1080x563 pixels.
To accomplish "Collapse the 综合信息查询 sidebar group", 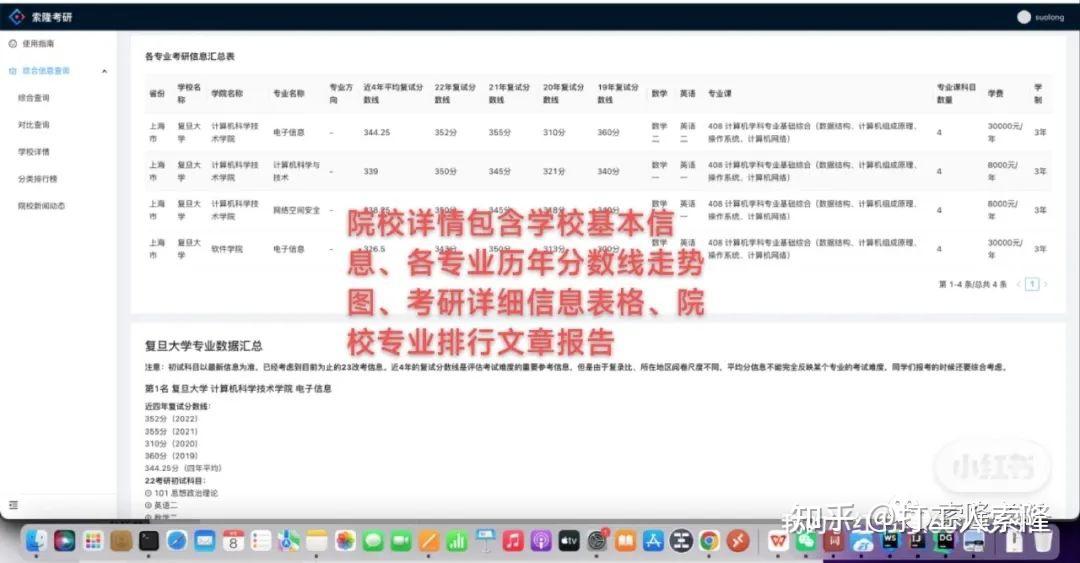I will coord(104,71).
